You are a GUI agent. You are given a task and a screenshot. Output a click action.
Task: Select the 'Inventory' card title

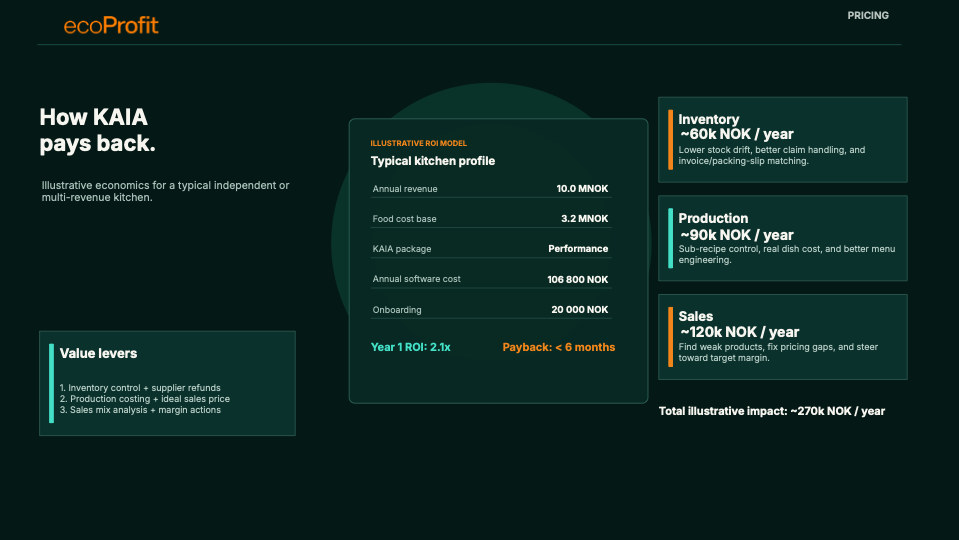click(x=708, y=119)
